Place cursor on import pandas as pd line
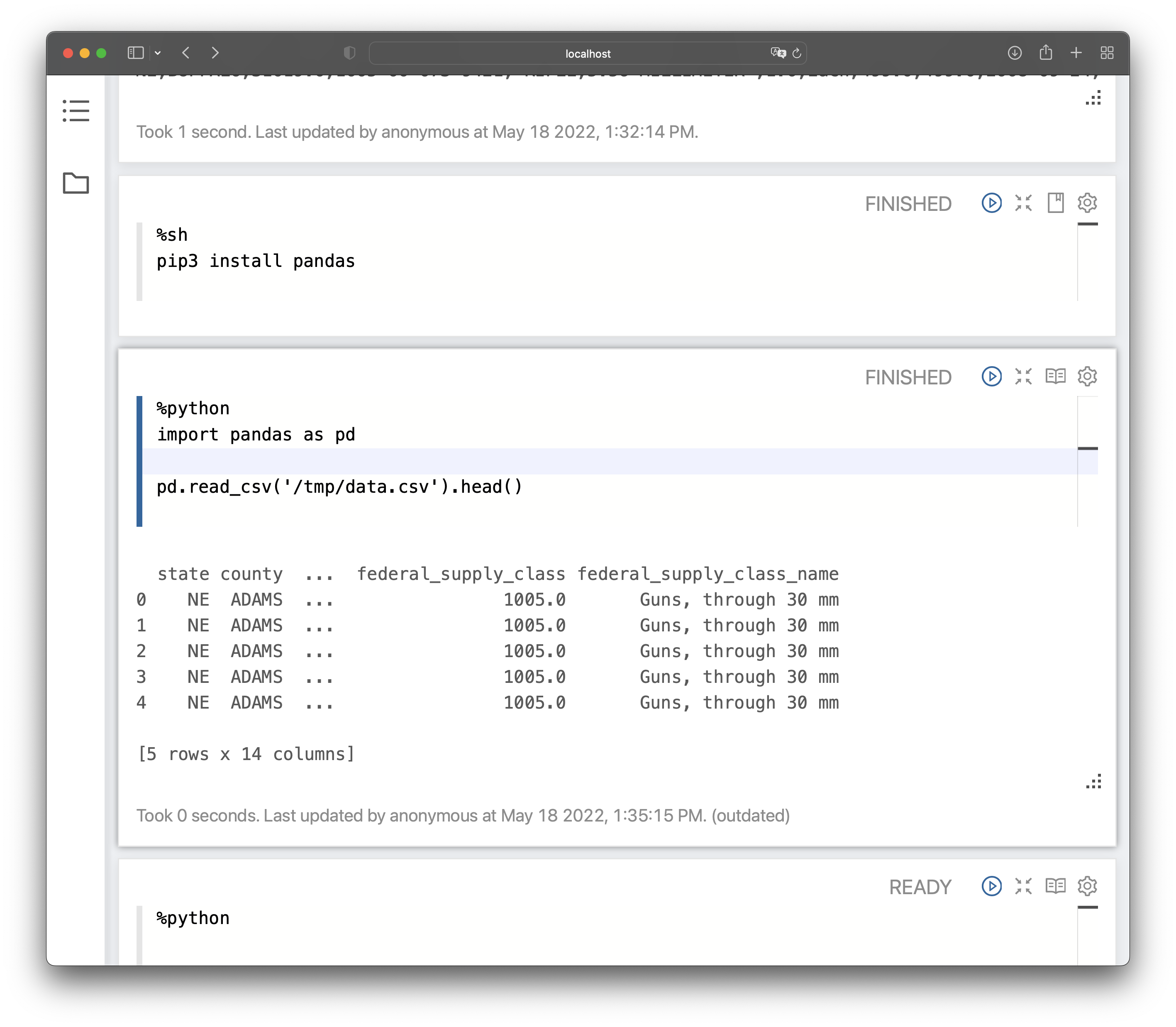 (256, 435)
